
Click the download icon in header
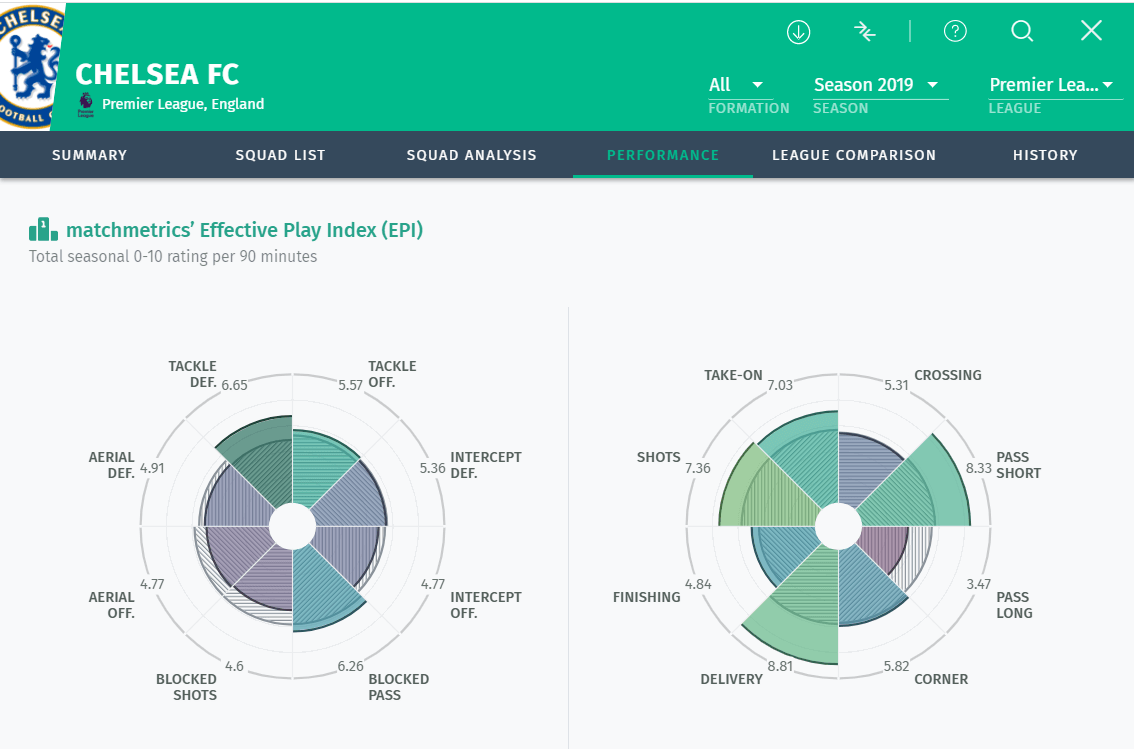[x=798, y=32]
